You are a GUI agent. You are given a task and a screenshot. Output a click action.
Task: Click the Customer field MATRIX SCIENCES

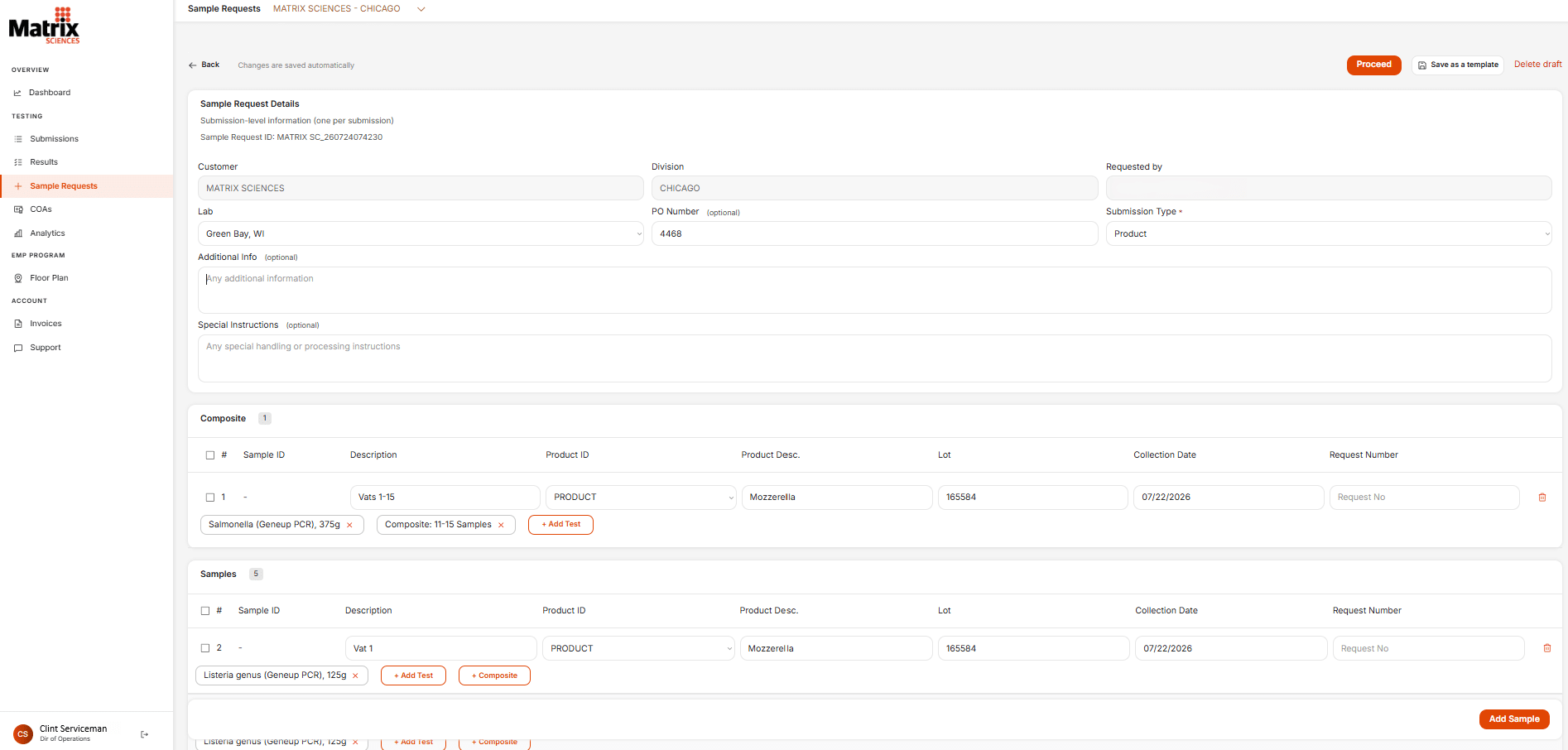coord(421,188)
